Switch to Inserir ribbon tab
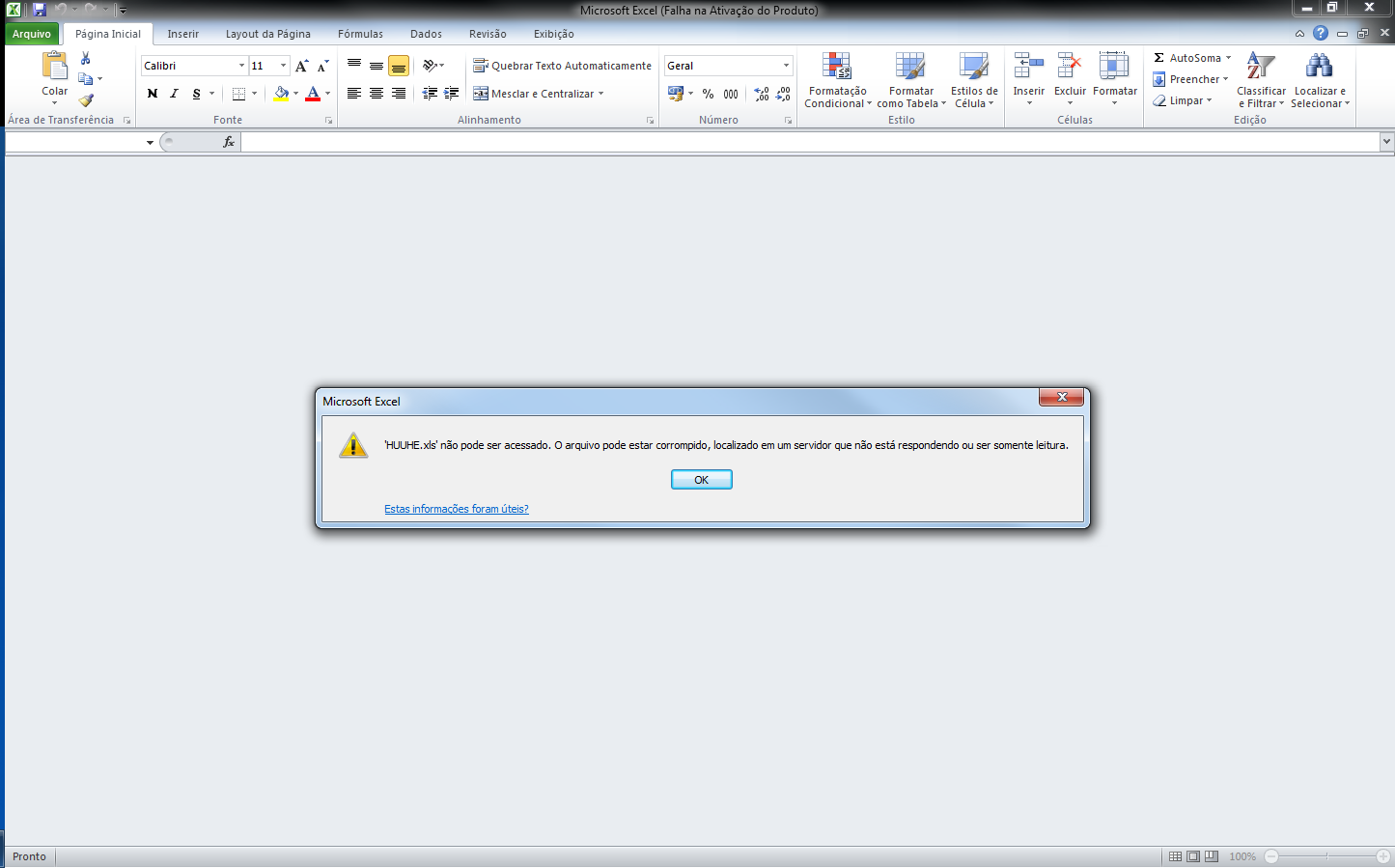The width and height of the screenshot is (1395, 868). coord(182,34)
